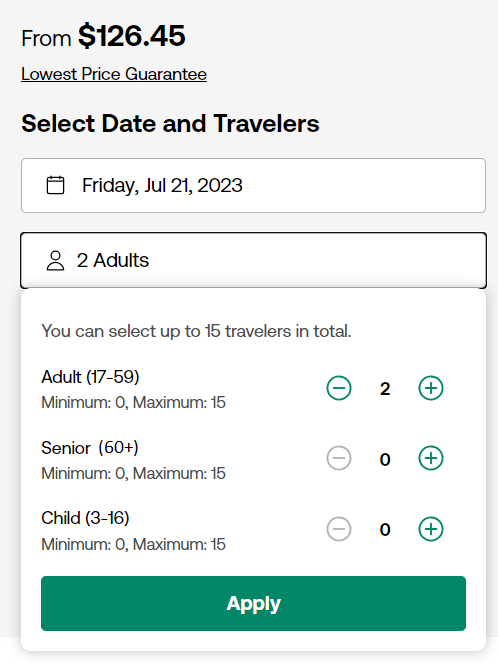
Task: Add one Senior (60+) traveler
Action: click(431, 458)
